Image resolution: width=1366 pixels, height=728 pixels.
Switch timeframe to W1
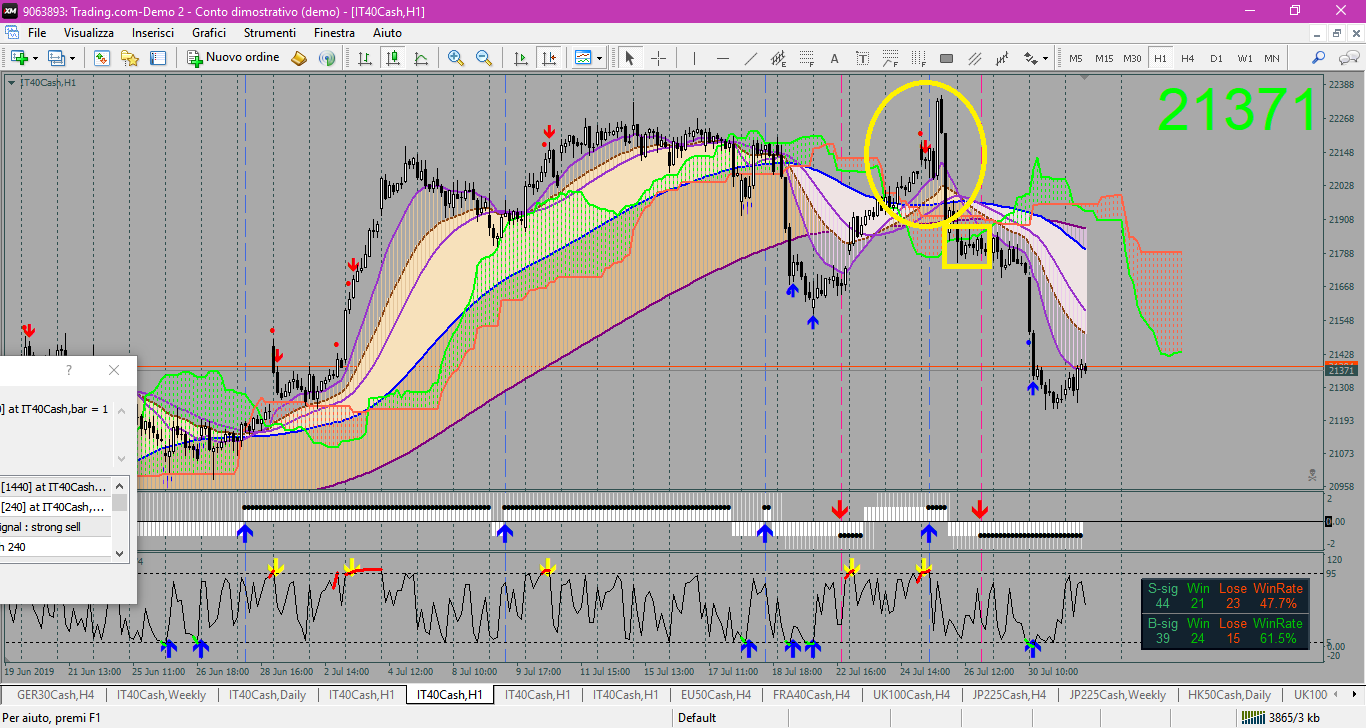tap(1244, 58)
